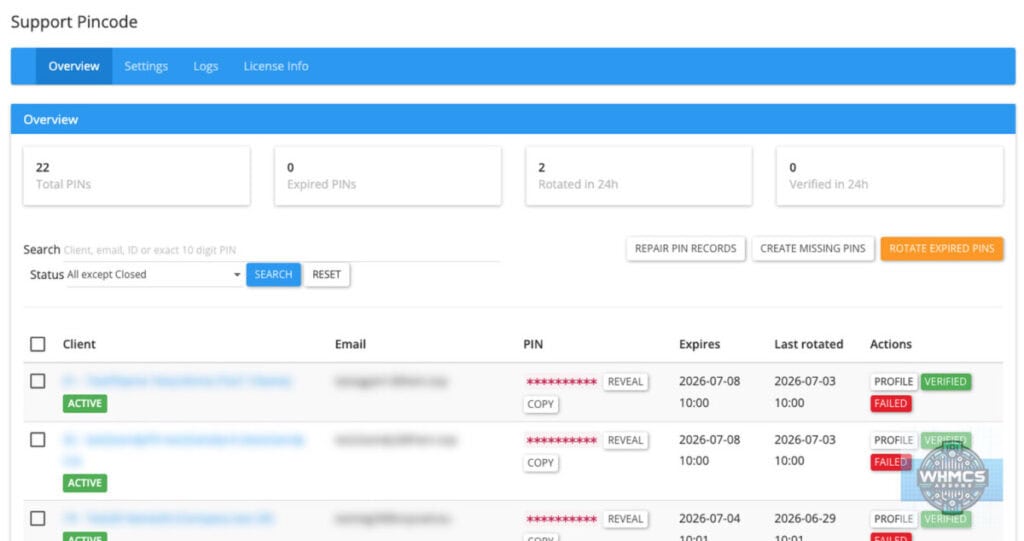Open PROFILE for the second row
This screenshot has height=541, width=1024.
tap(893, 440)
